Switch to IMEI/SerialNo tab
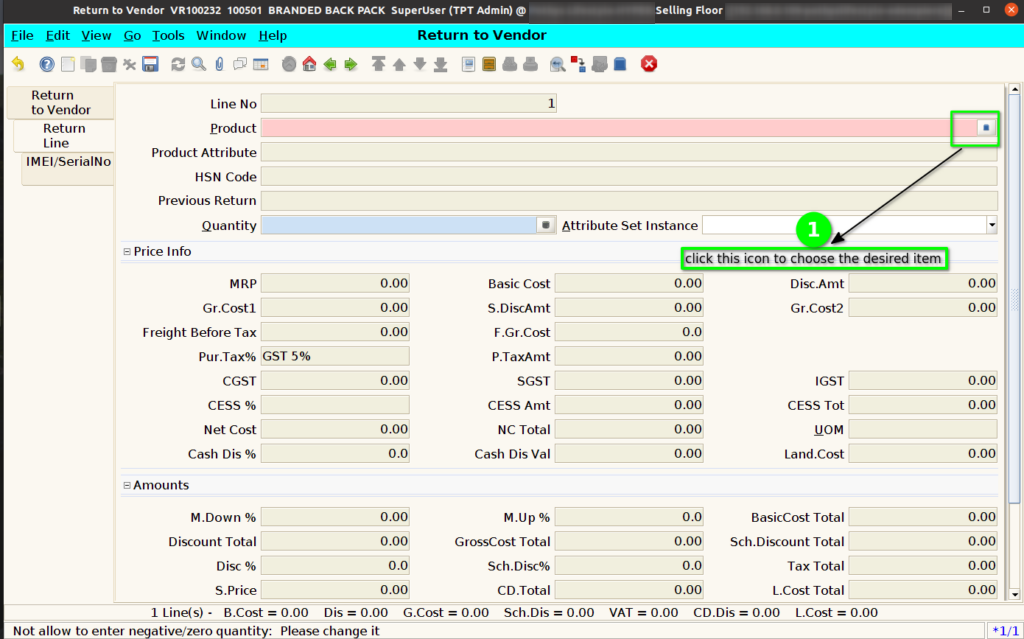Viewport: 1024px width, 639px height. pos(68,169)
